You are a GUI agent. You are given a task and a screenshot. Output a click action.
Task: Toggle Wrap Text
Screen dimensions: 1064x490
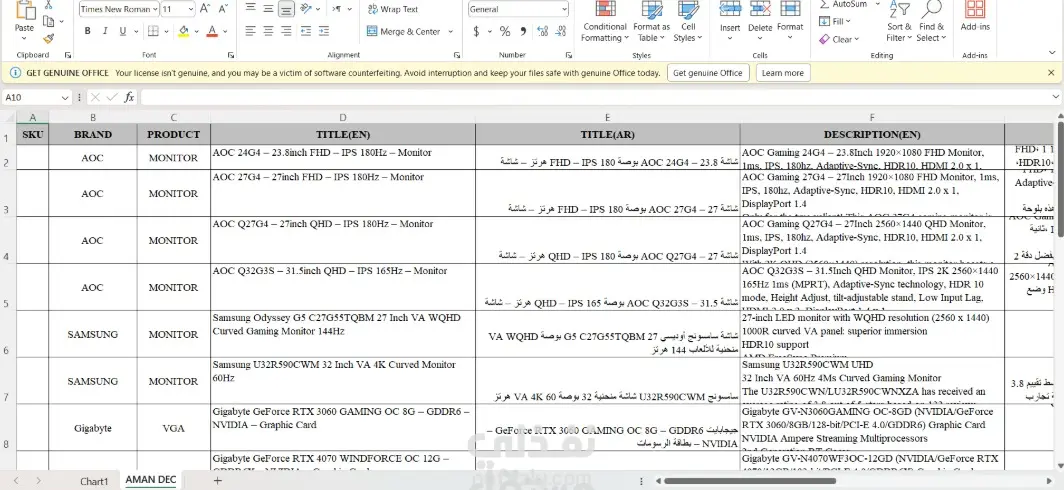pos(392,10)
